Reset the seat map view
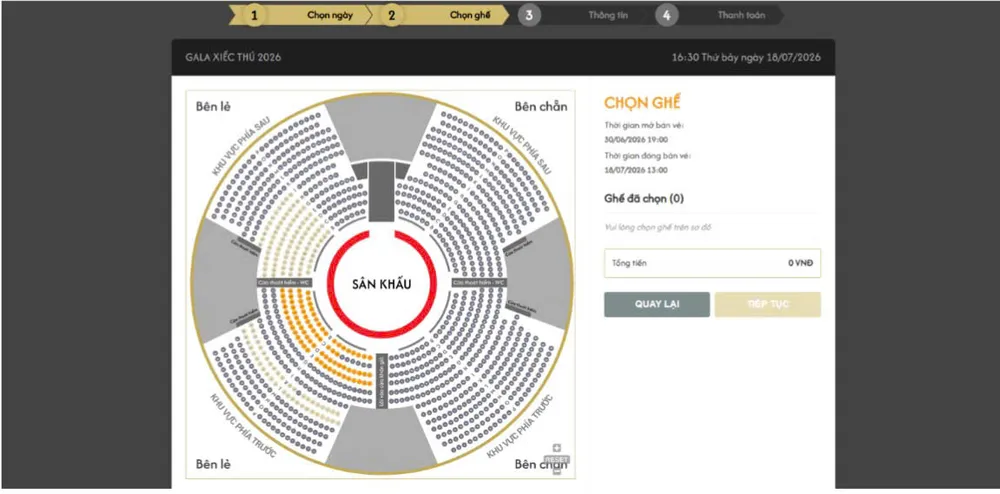 point(556,460)
